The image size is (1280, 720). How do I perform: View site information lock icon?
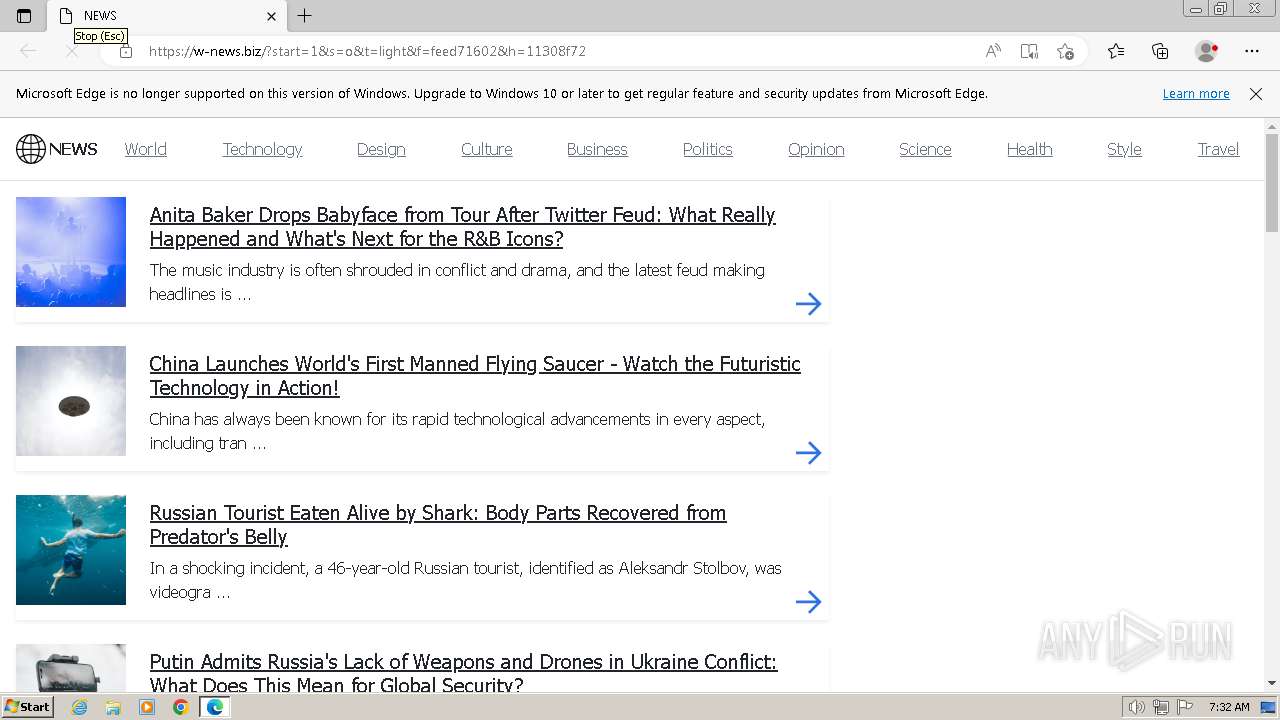(126, 51)
